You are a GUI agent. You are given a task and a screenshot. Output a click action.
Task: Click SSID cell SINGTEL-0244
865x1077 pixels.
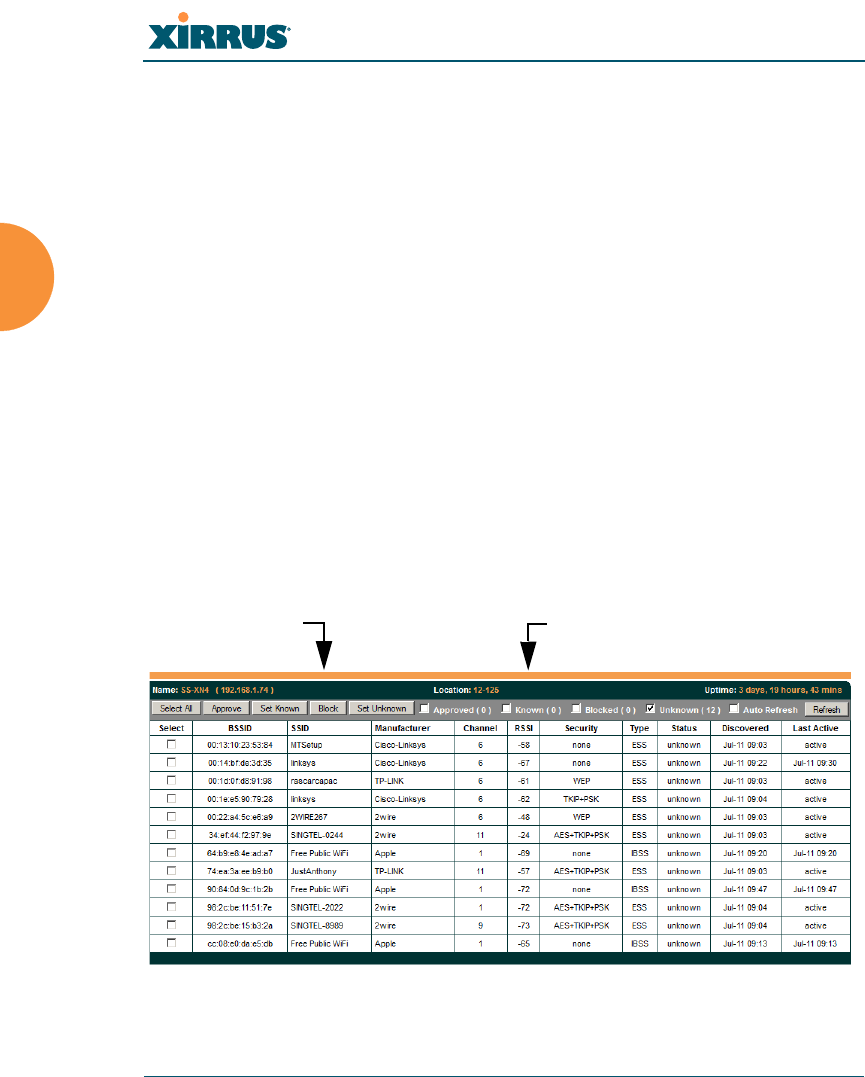316,835
